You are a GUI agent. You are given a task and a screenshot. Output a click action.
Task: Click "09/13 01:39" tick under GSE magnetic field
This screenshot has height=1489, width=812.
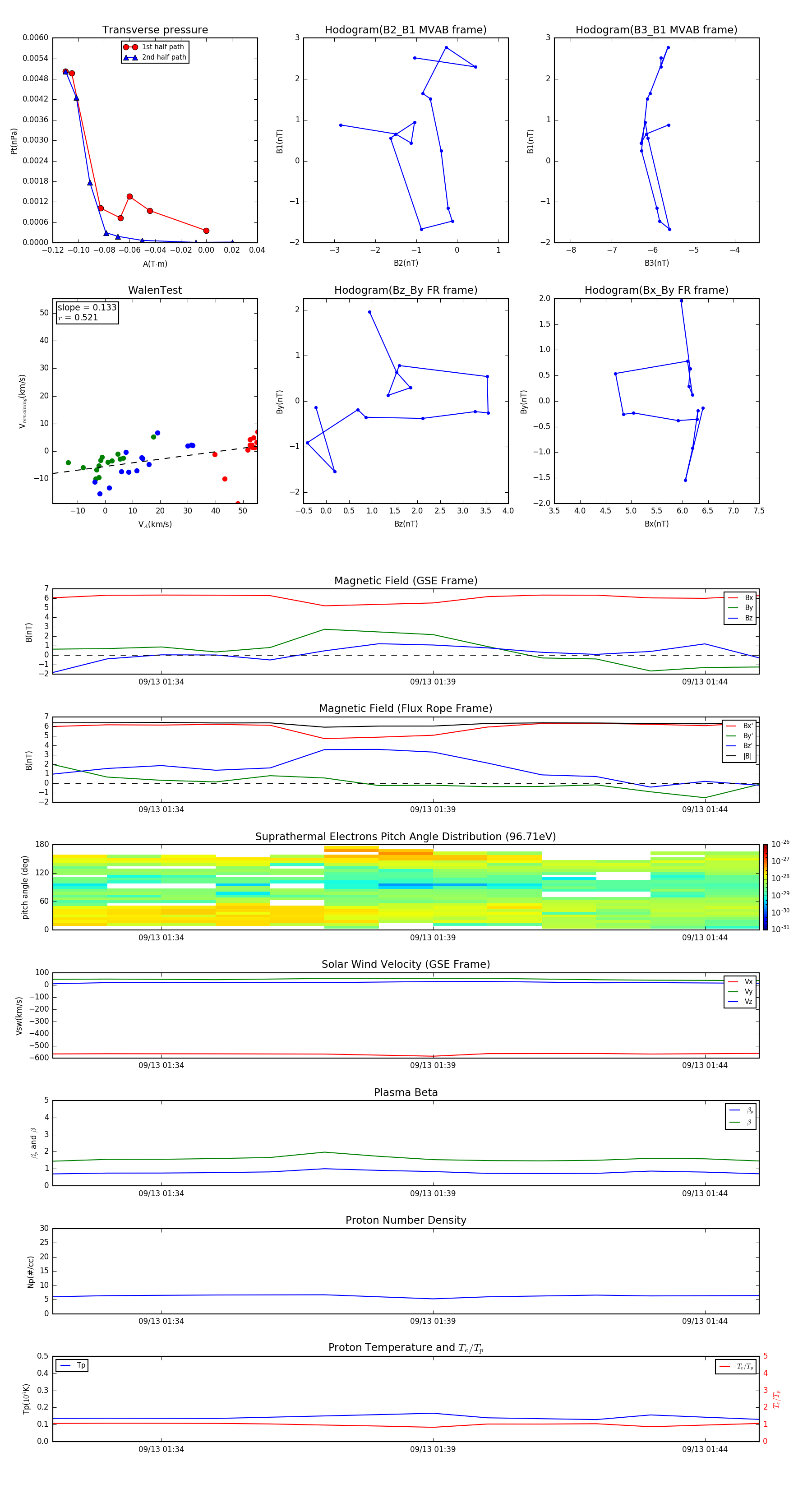[x=433, y=682]
